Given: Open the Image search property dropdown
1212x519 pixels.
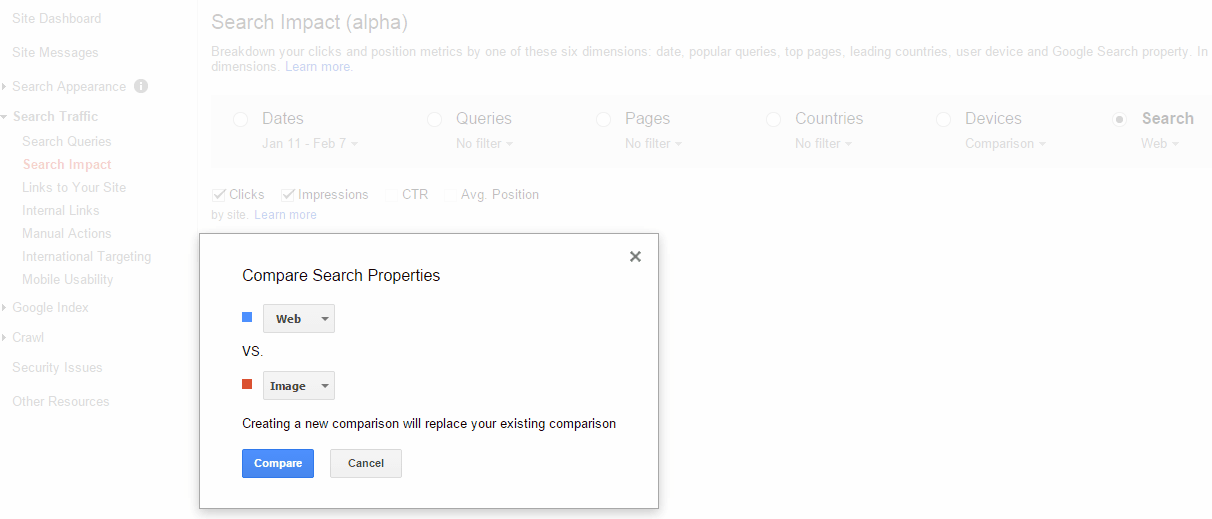Looking at the screenshot, I should point(299,386).
